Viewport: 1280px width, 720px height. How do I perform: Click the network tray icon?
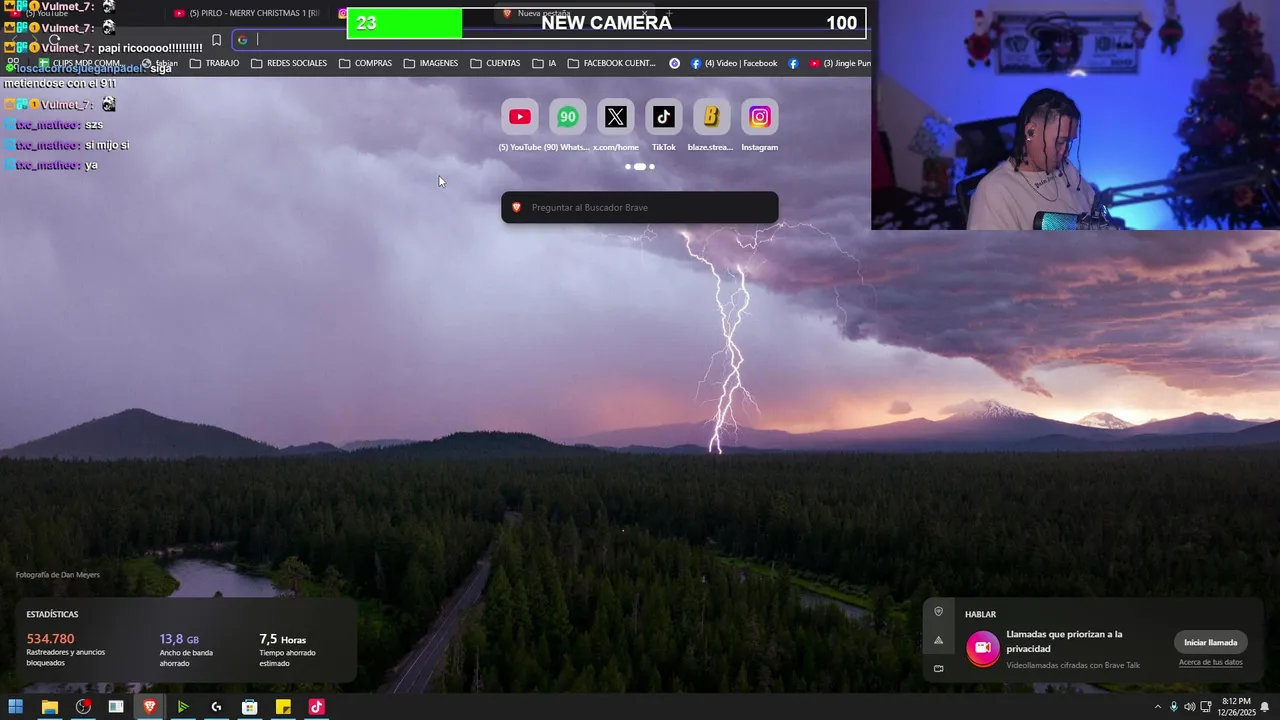[x=1205, y=707]
